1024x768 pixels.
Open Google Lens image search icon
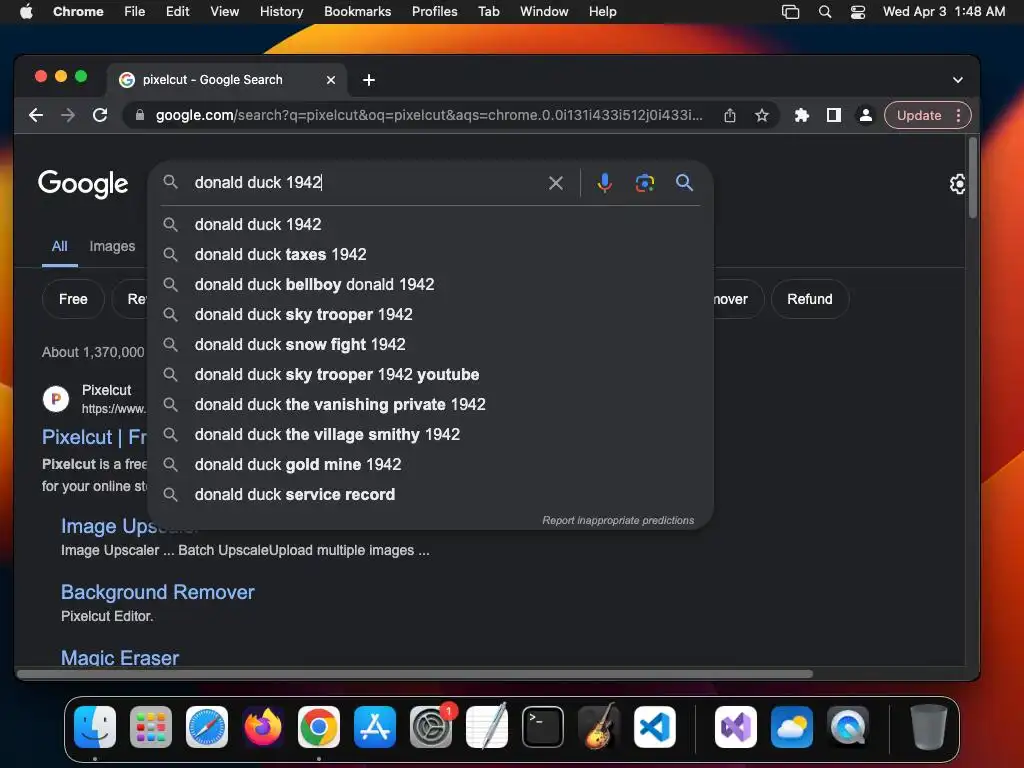pos(645,183)
